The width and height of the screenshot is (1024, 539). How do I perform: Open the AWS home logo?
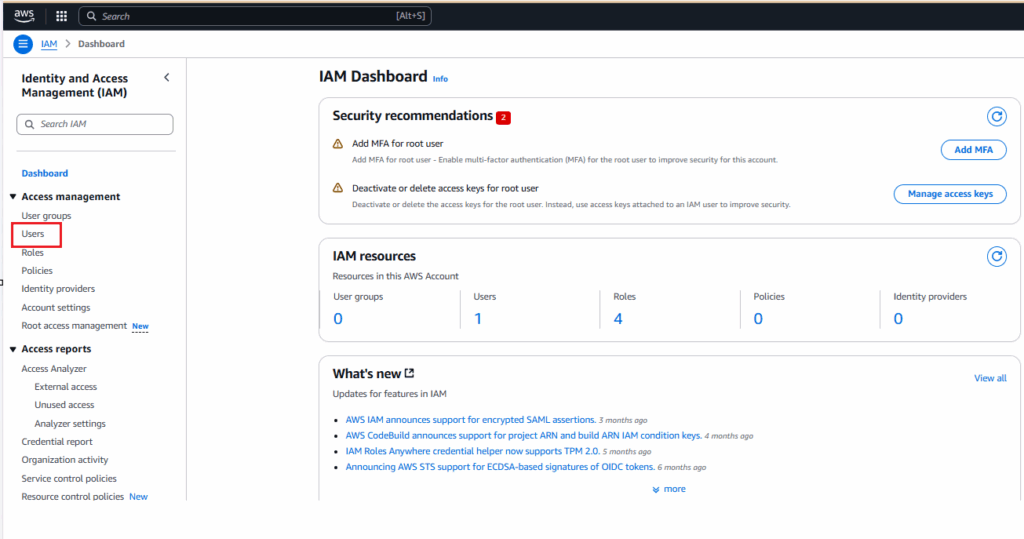pos(24,16)
